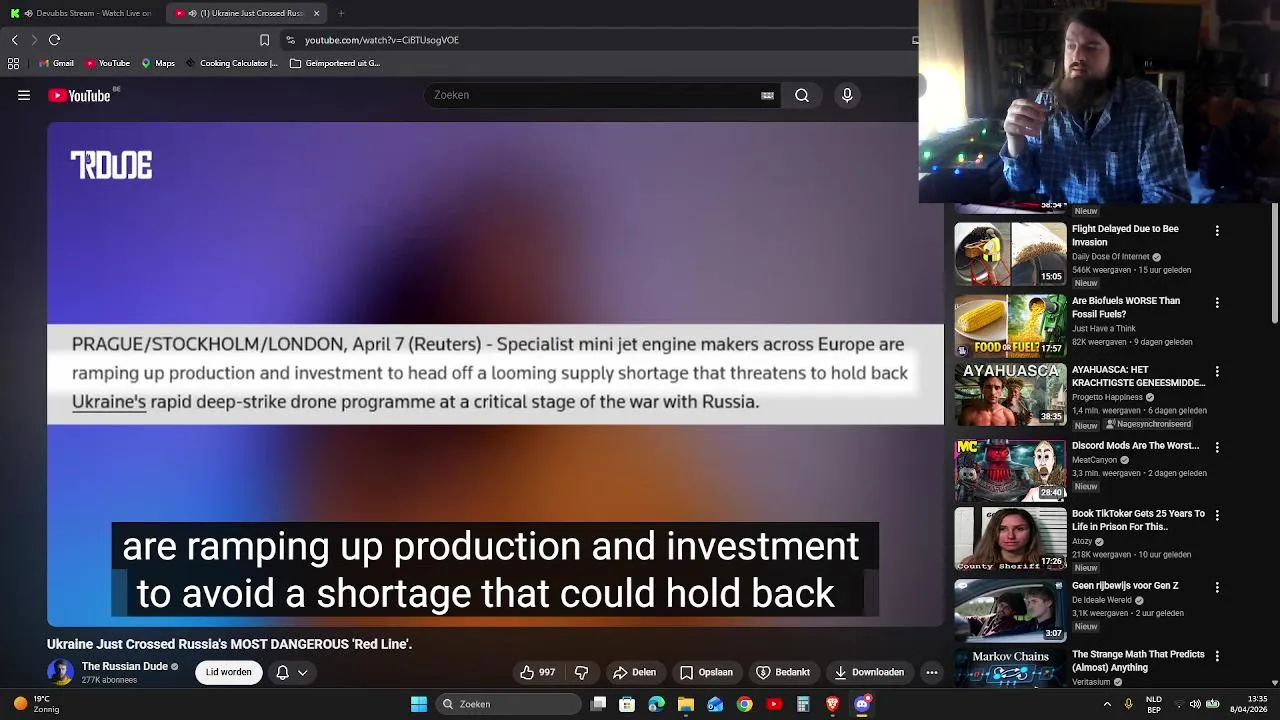1280x720 pixels.
Task: Open the Windows Start menu
Action: tap(419, 704)
